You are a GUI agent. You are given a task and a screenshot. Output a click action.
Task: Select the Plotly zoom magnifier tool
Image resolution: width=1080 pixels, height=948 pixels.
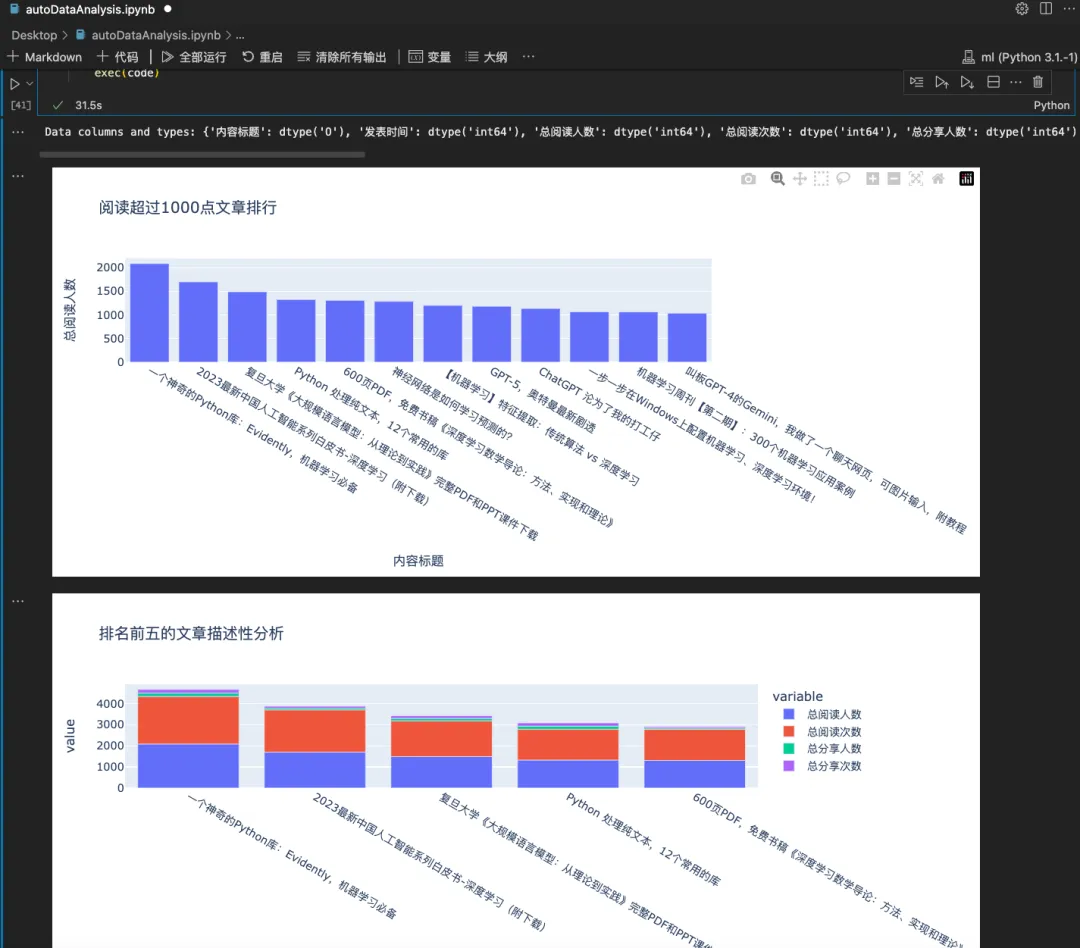coord(777,179)
